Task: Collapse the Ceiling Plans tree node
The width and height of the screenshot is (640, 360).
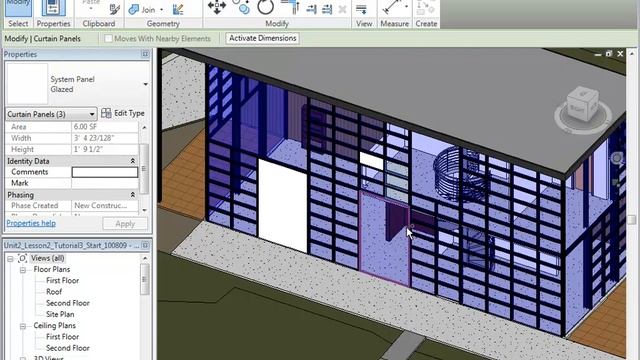Action: (23, 326)
